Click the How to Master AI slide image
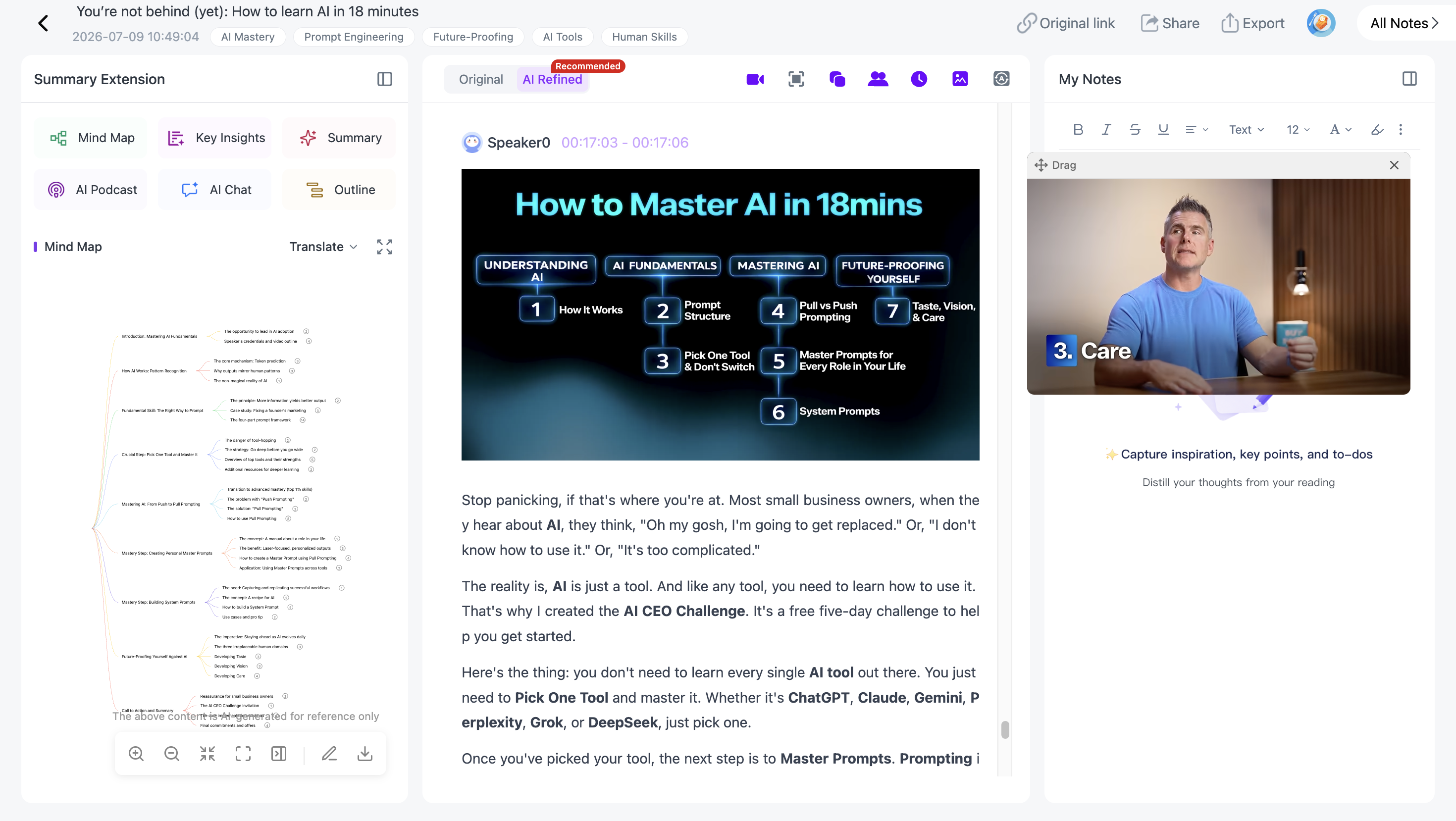 coord(720,315)
